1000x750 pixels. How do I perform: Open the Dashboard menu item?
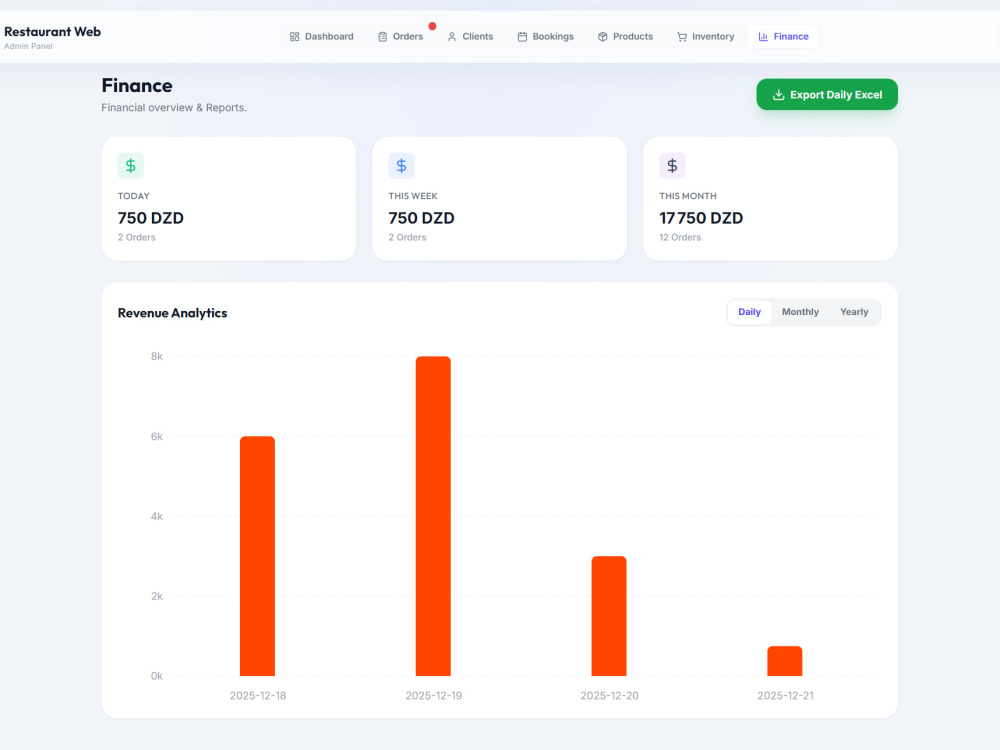click(x=321, y=37)
